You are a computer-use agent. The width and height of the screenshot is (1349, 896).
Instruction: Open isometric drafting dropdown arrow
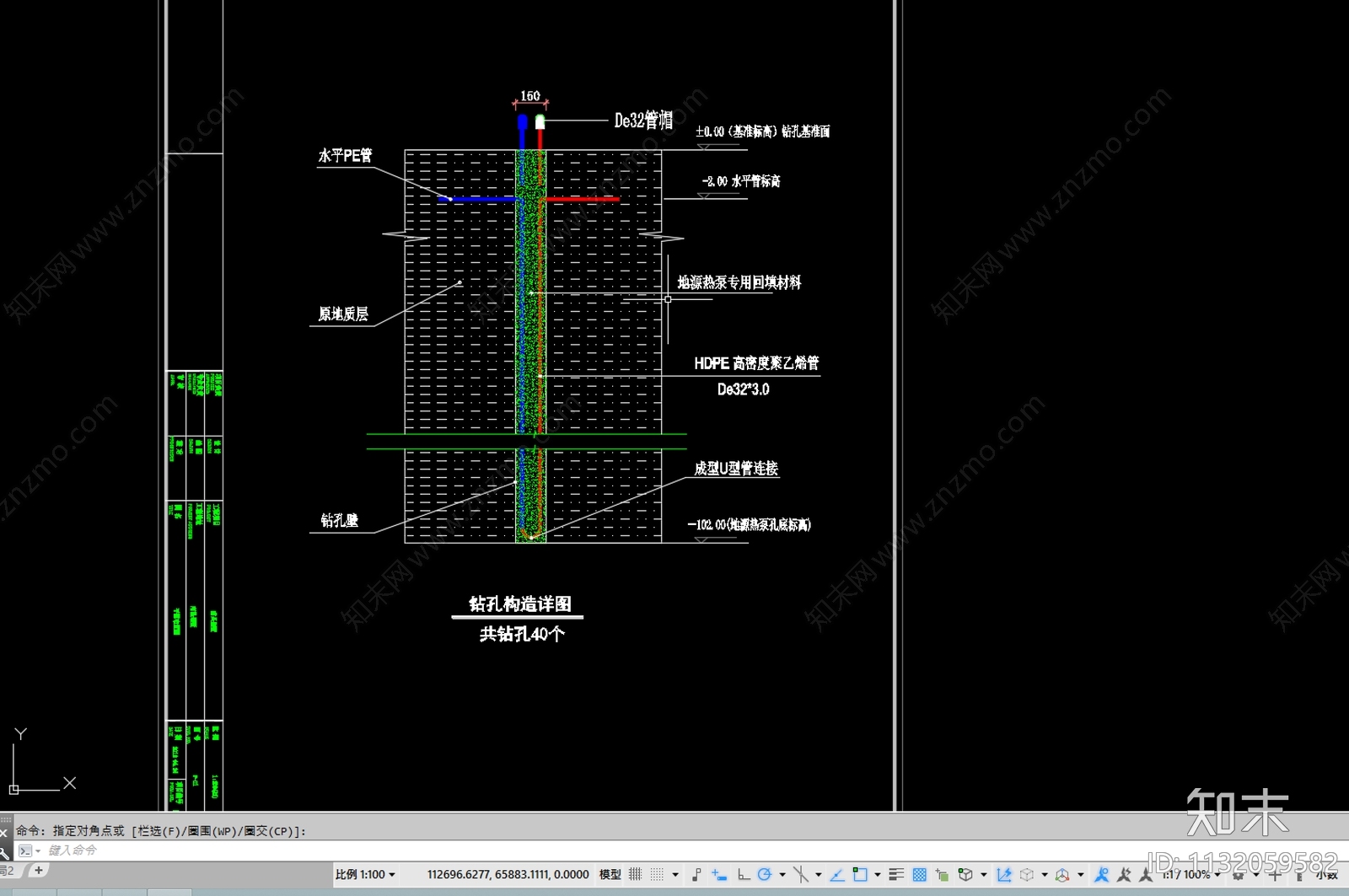click(x=818, y=875)
